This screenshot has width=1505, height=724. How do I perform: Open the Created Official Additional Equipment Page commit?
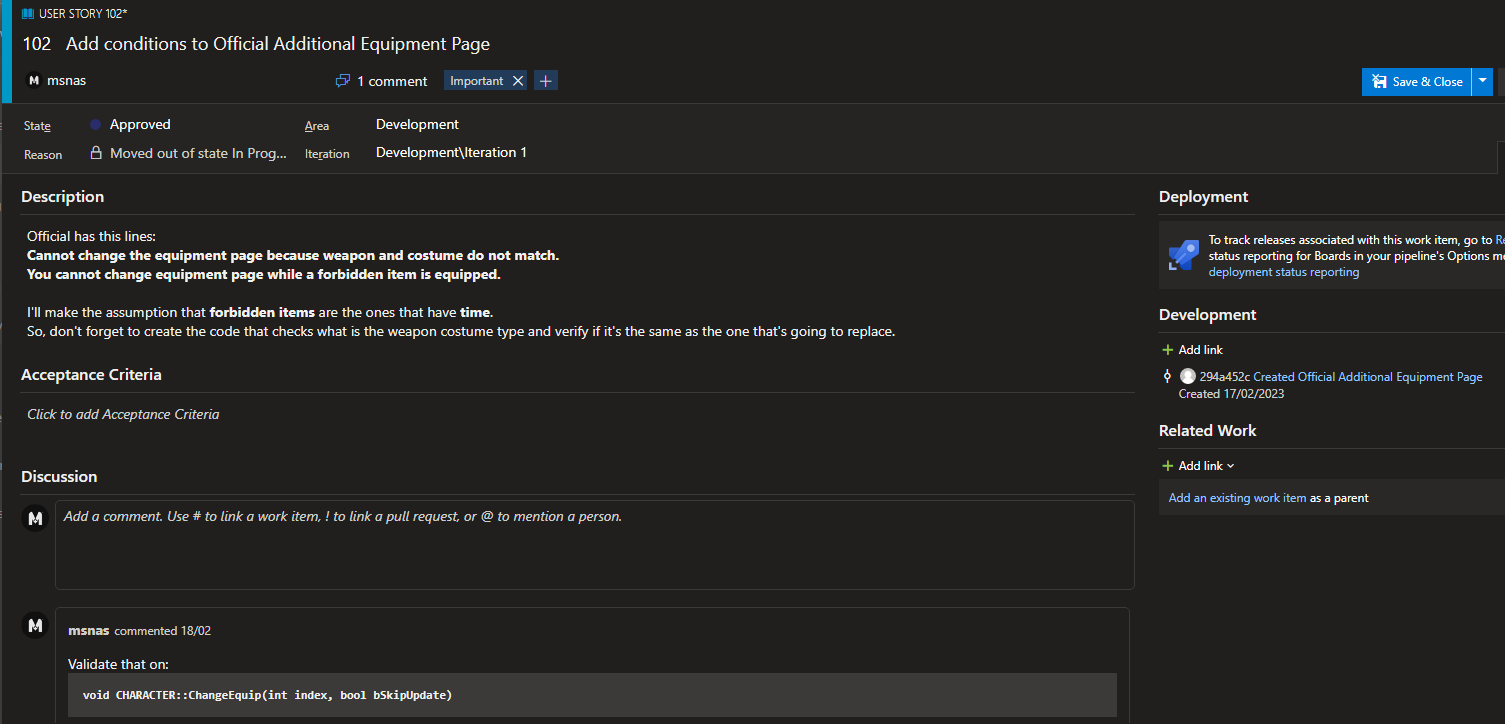click(x=1367, y=377)
